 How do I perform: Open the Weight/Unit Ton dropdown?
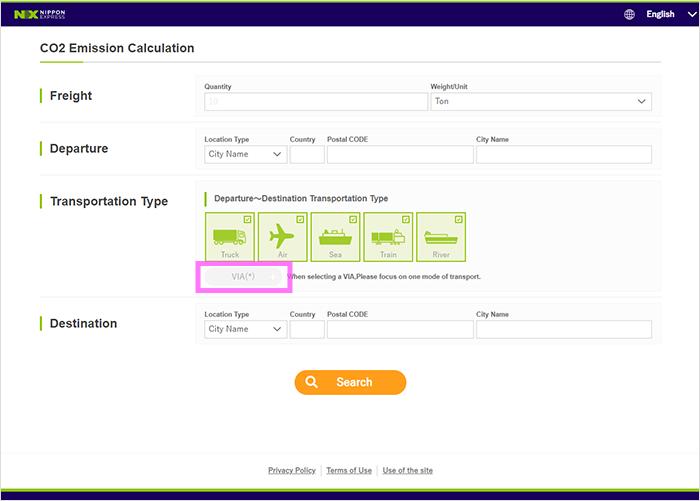pos(540,102)
